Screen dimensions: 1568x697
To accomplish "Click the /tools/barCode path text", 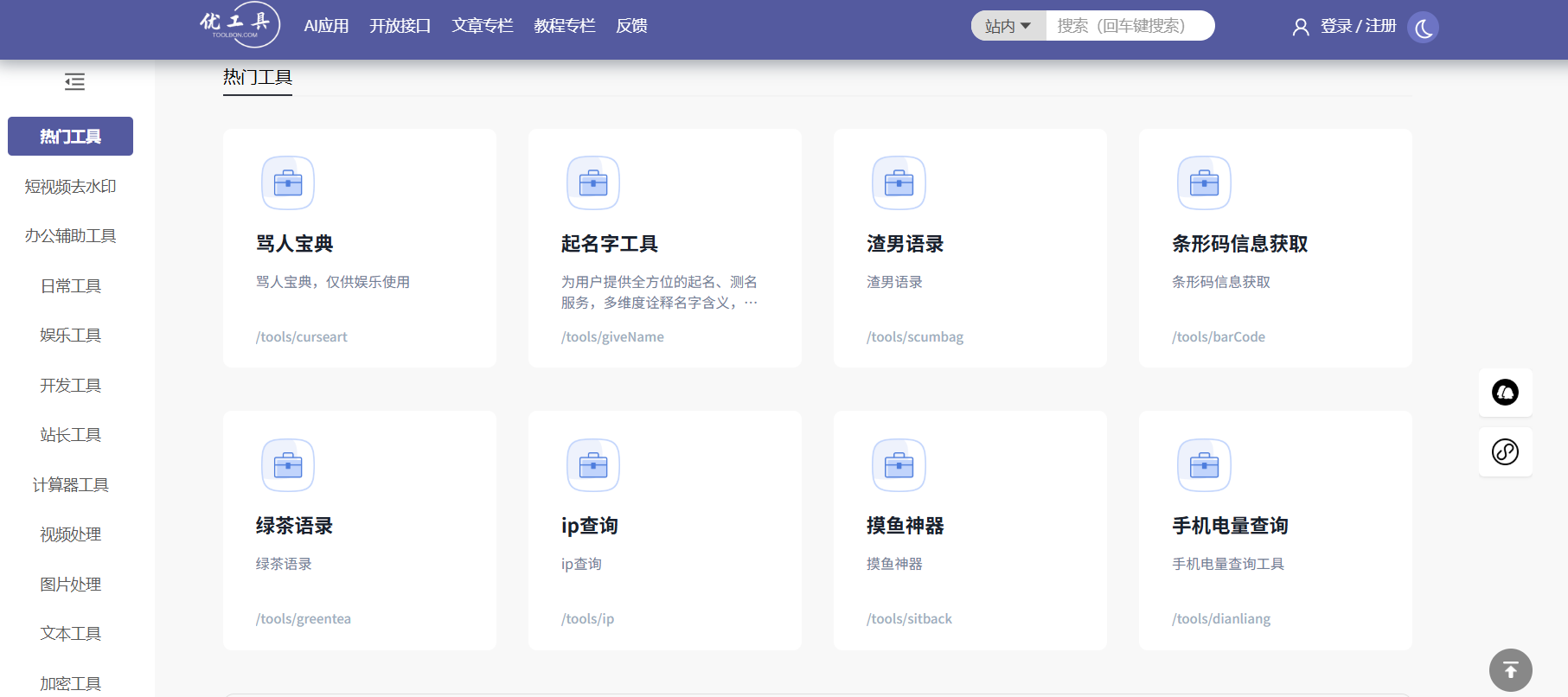I will pyautogui.click(x=1219, y=337).
